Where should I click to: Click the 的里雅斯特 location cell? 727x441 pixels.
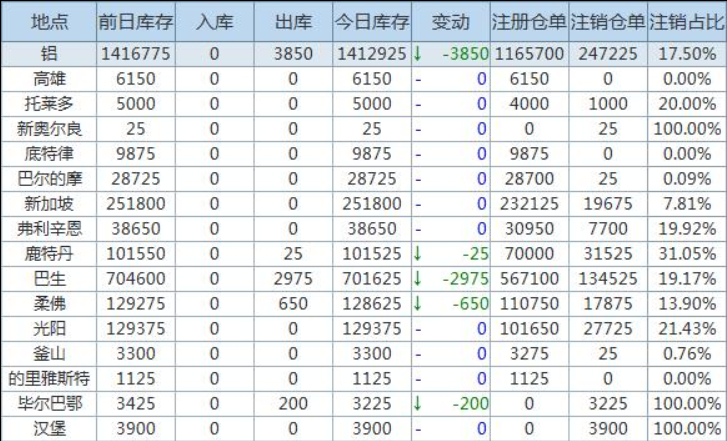click(x=47, y=378)
